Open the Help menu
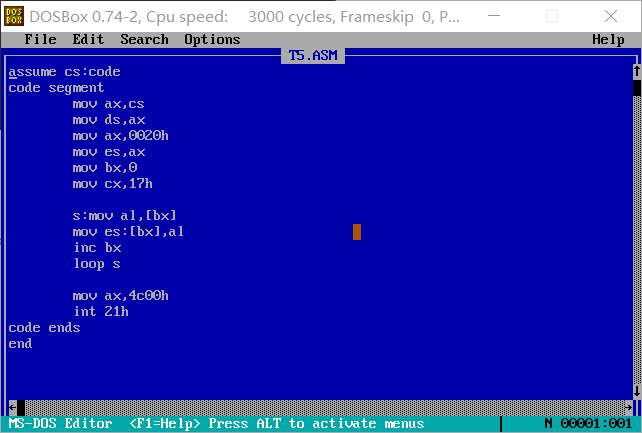Screen dimensions: 642x433 608,39
